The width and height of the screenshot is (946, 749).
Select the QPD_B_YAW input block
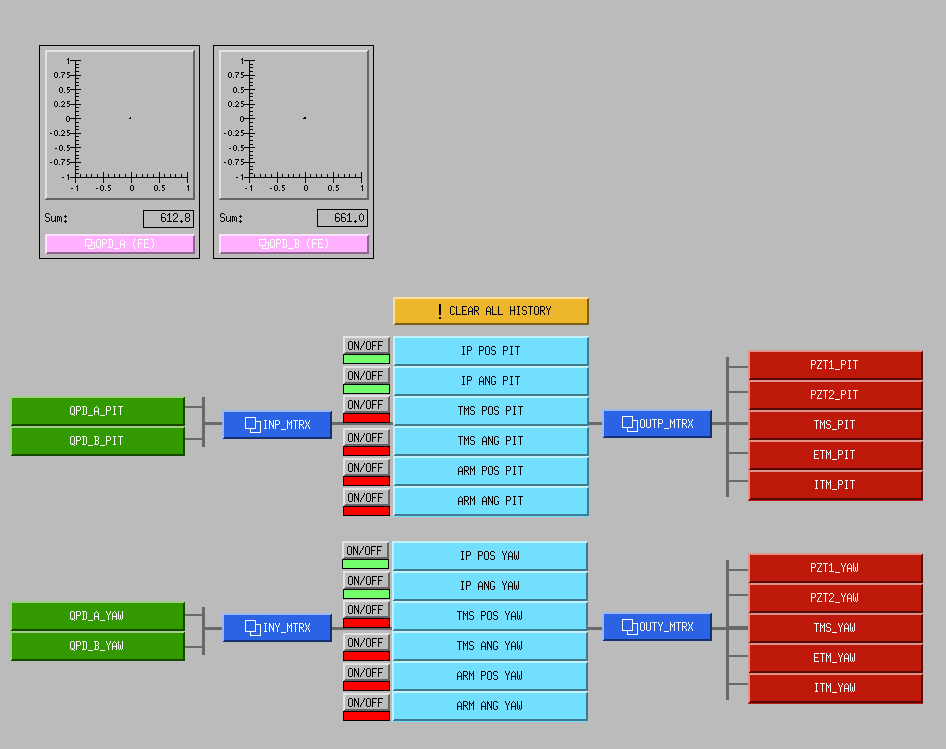tap(98, 646)
